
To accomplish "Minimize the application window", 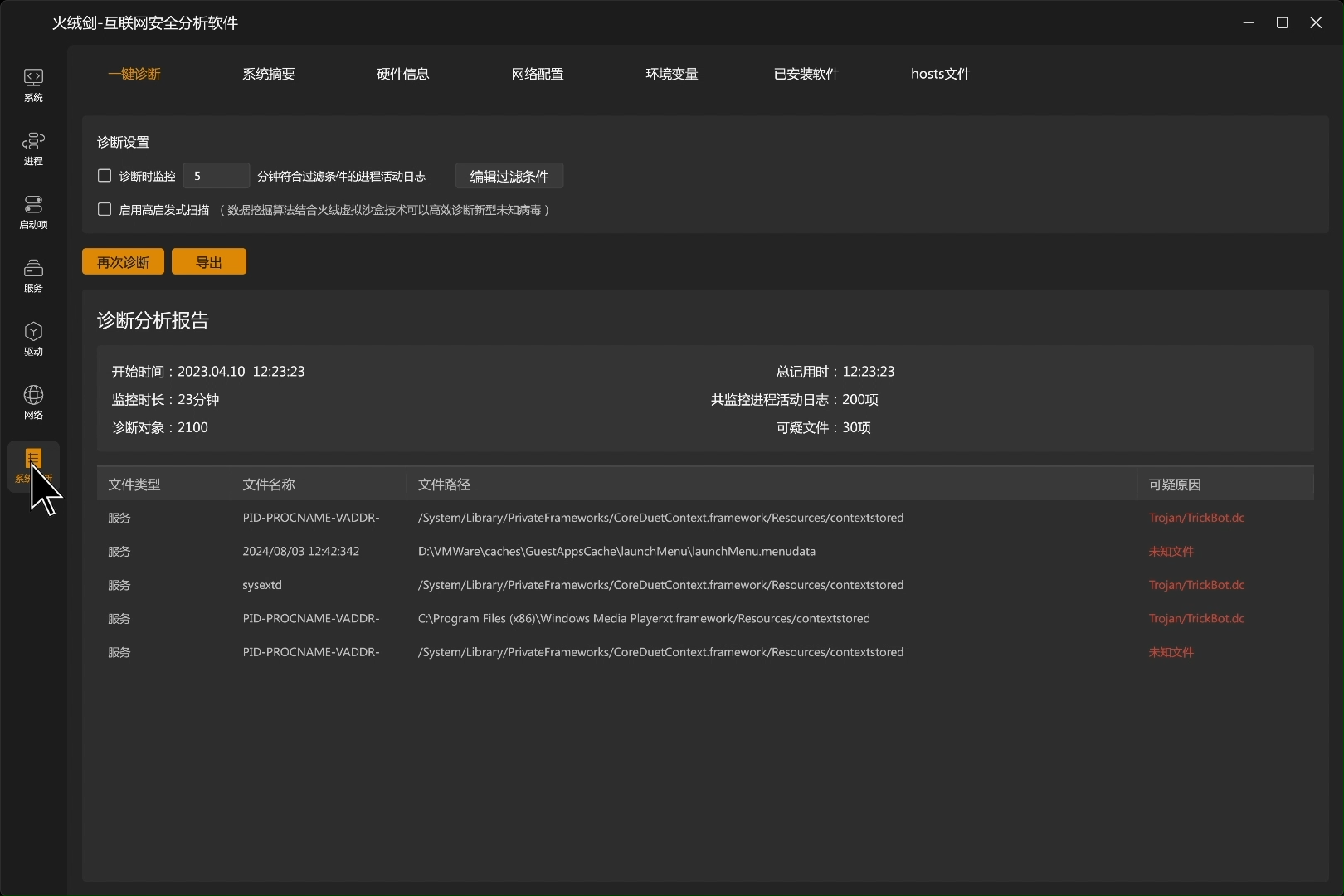I will 1249,22.
